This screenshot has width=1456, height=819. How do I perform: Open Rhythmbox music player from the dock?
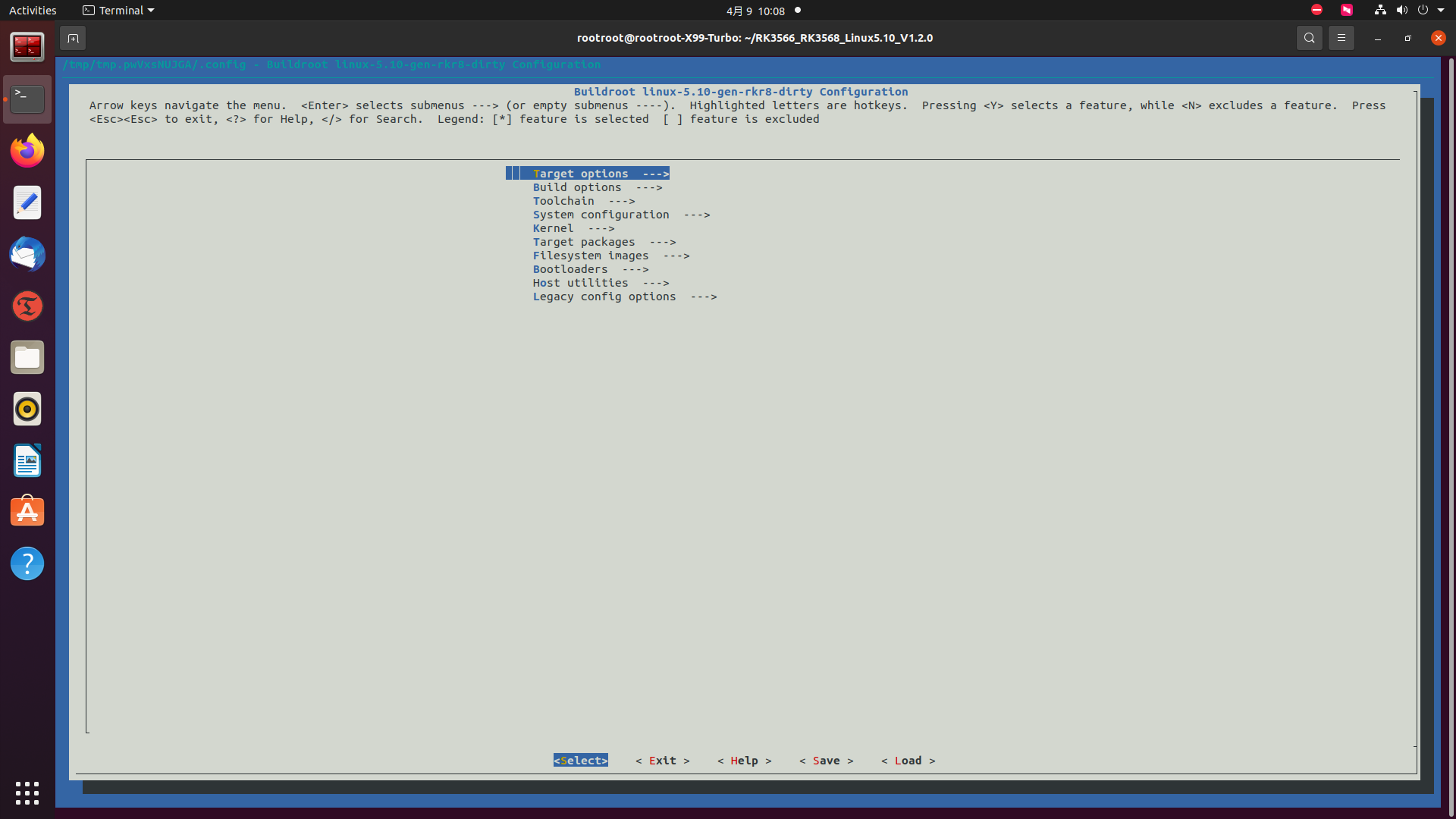click(27, 409)
